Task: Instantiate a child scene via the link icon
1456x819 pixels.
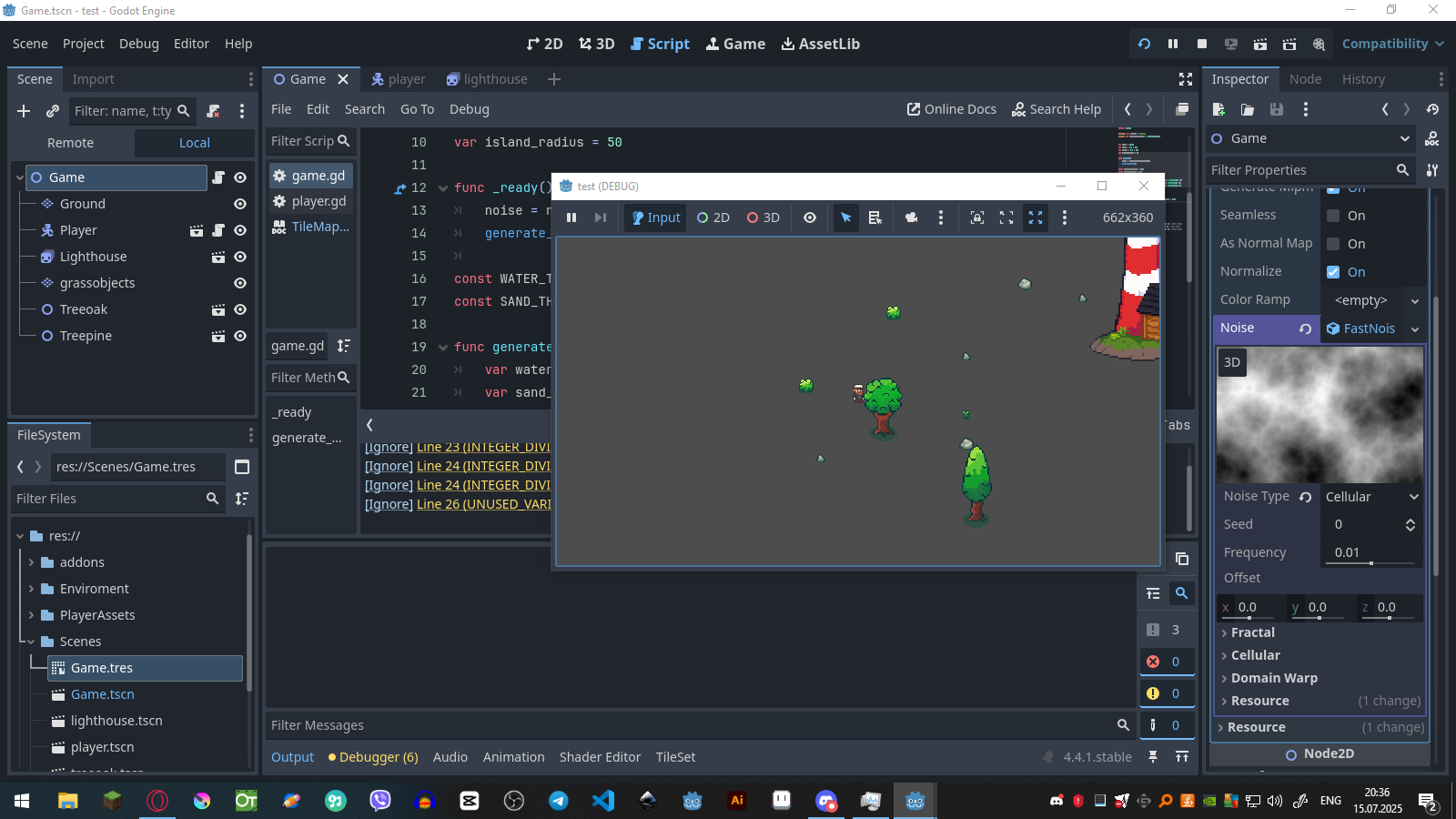Action: click(x=52, y=111)
